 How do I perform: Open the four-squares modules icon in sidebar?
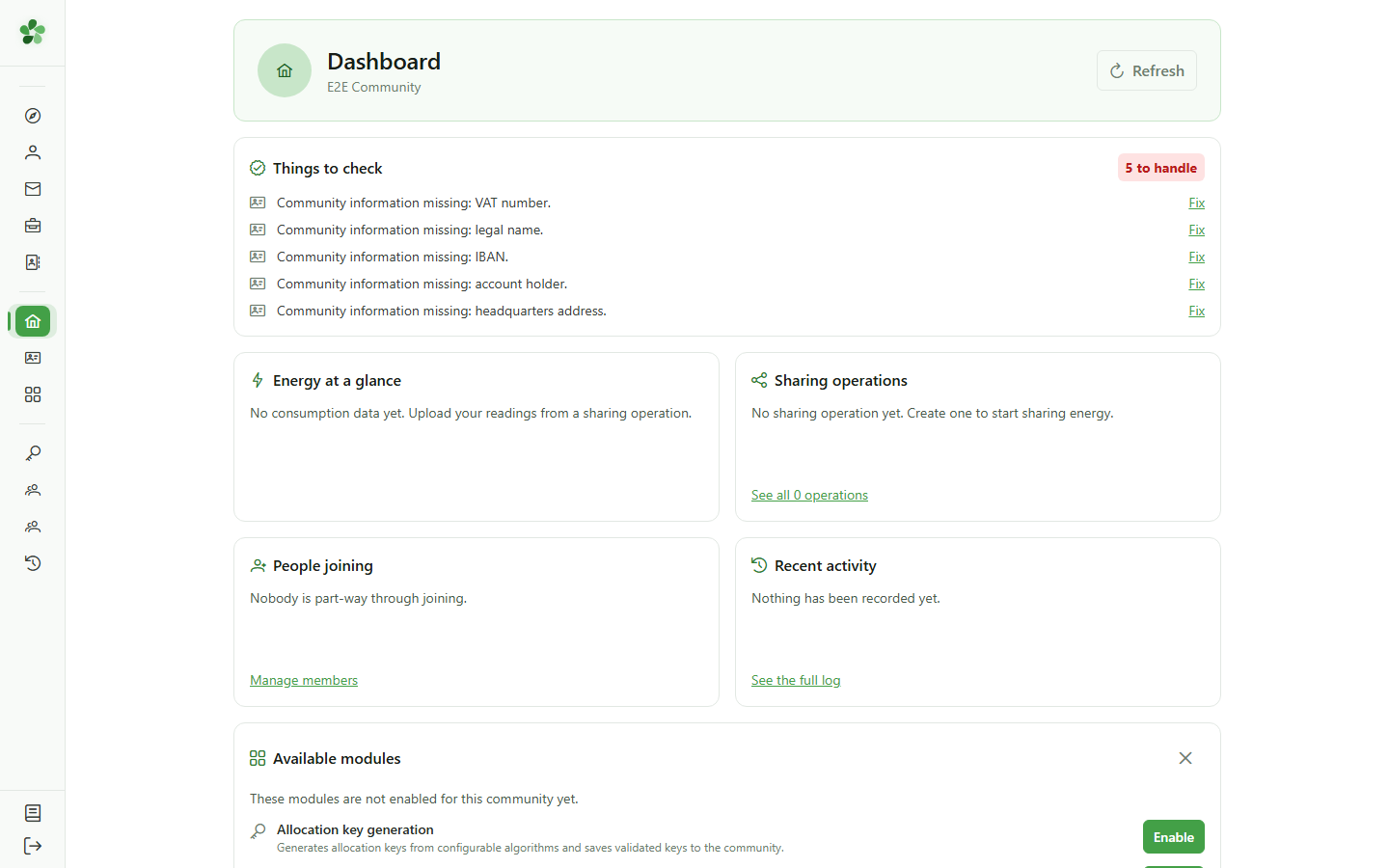coord(33,394)
